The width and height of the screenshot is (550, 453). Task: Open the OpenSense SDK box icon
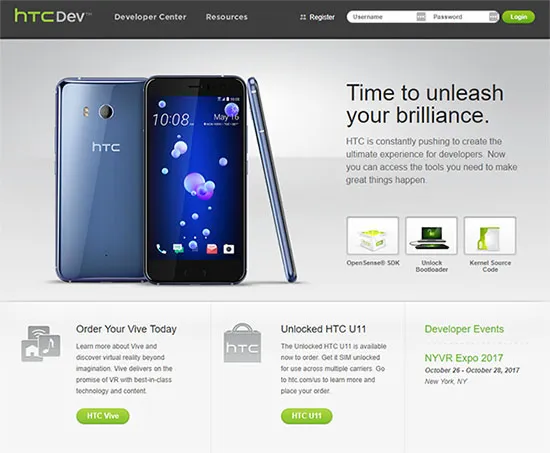click(373, 235)
